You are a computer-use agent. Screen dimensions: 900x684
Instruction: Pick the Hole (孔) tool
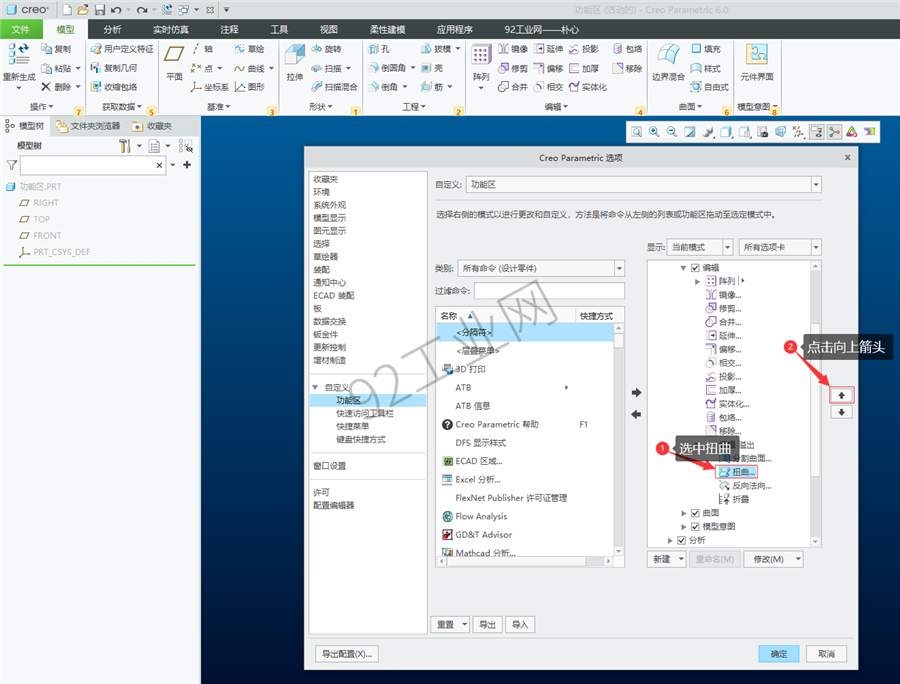(379, 49)
